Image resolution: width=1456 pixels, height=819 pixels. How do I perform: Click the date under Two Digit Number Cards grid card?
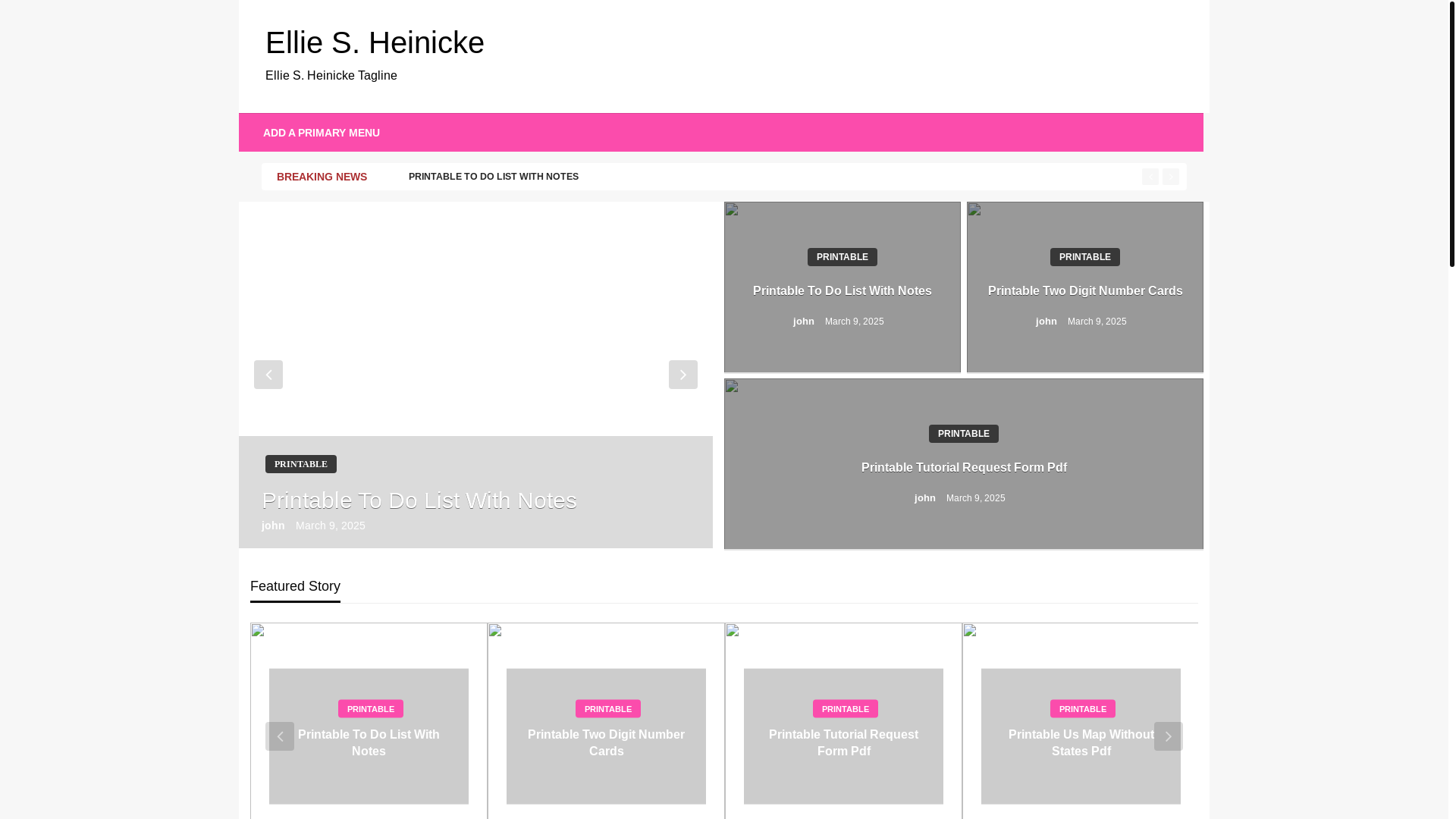click(1097, 322)
